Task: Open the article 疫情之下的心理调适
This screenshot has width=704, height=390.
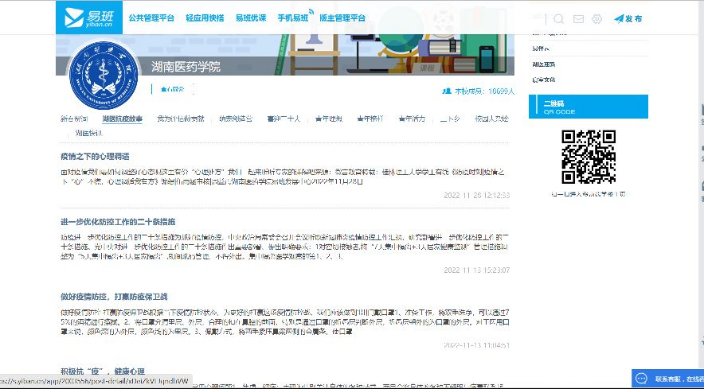Action: tap(95, 156)
